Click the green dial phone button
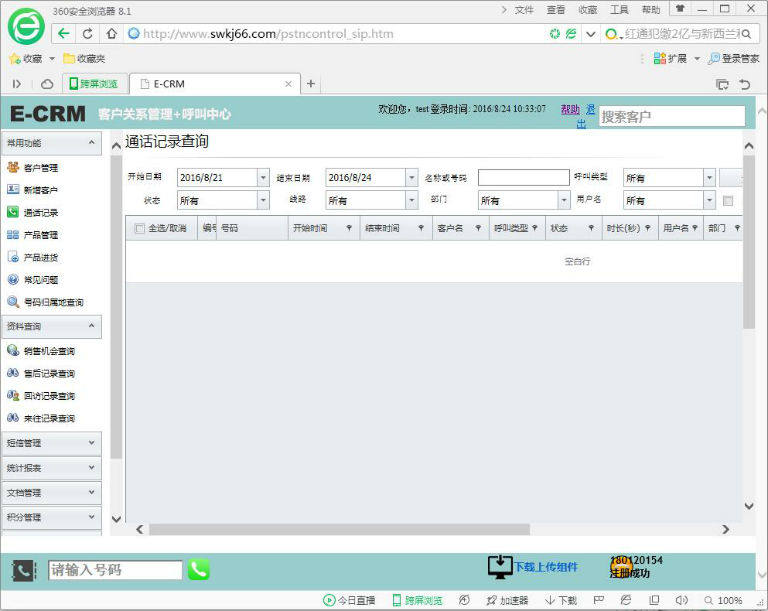Screen dimensions: 768x611 click(x=199, y=569)
